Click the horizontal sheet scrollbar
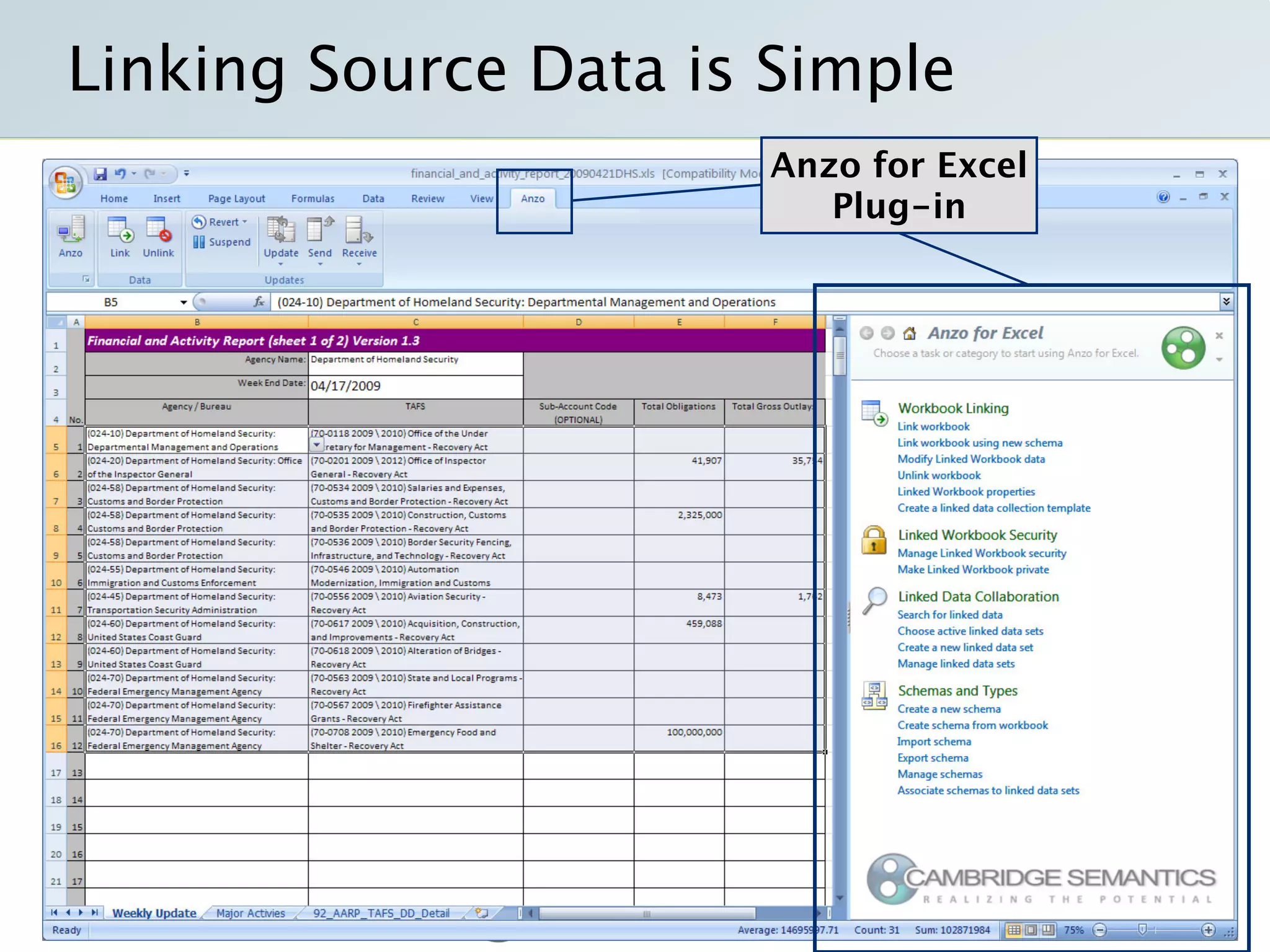The image size is (1270, 952). pyautogui.click(x=647, y=913)
